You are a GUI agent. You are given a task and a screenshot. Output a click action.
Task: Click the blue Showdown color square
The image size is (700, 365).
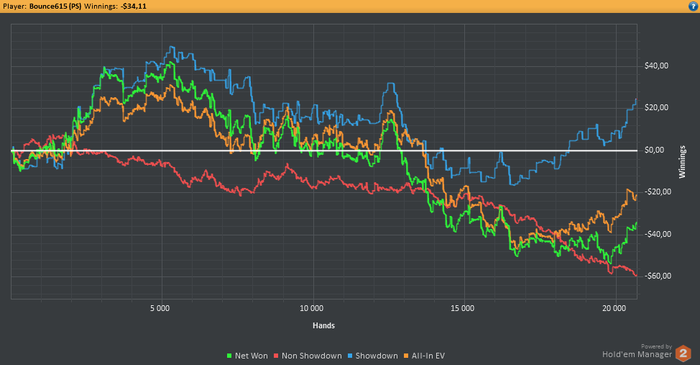click(350, 356)
